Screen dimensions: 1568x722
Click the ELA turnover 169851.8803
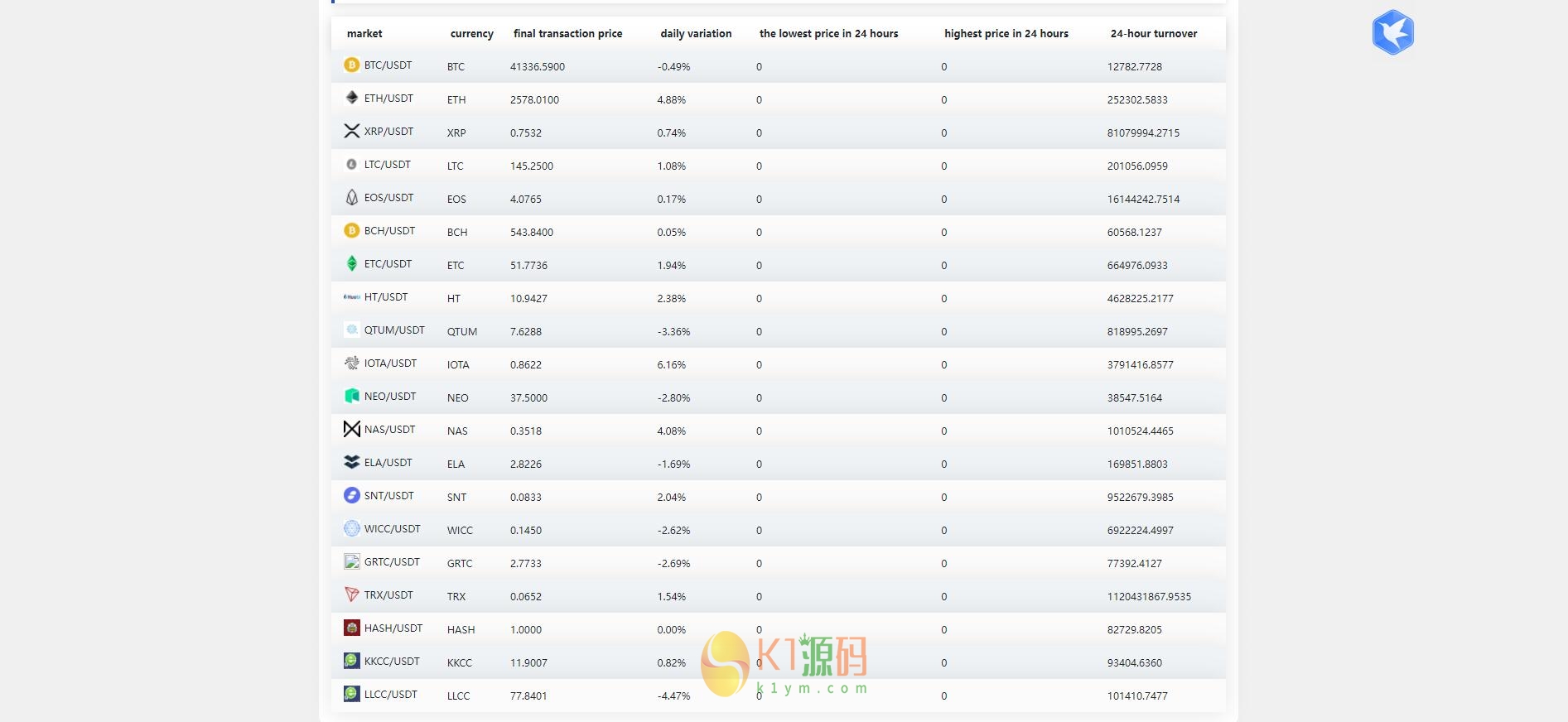[x=1137, y=464]
